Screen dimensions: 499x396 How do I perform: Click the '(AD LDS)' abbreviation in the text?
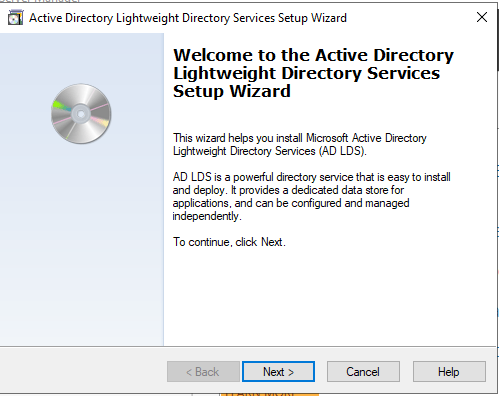(x=342, y=151)
